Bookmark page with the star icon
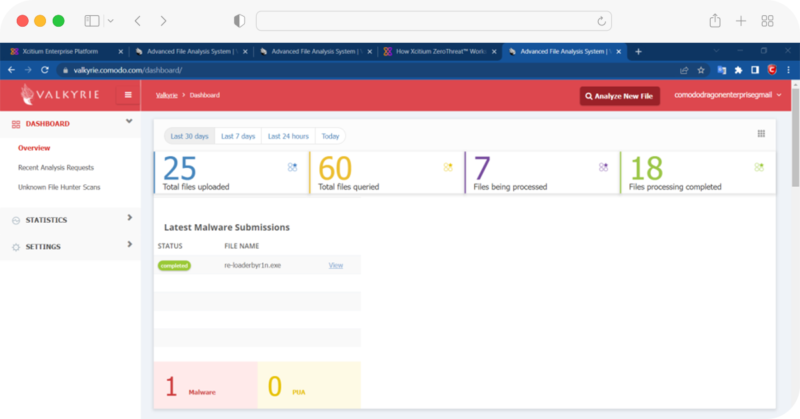Screen dimensions: 800x419 tap(701, 70)
